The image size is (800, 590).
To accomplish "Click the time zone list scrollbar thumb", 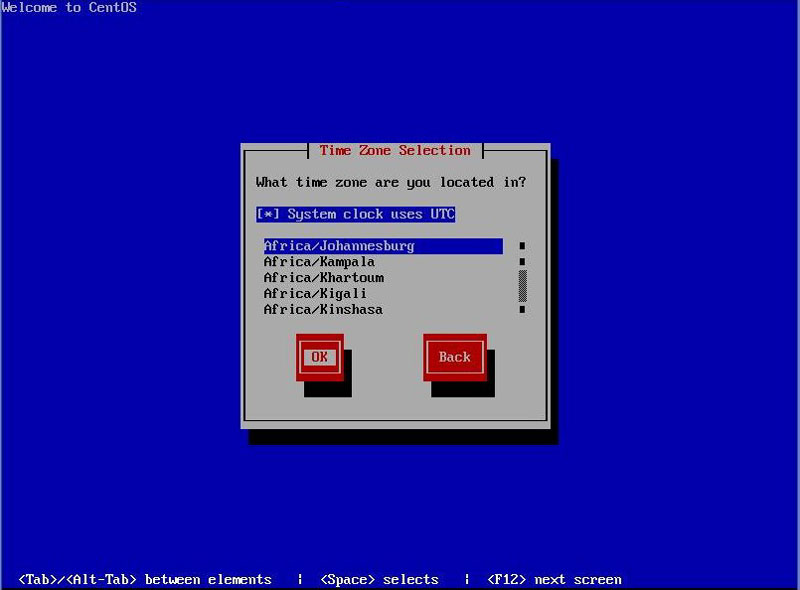I will [522, 286].
